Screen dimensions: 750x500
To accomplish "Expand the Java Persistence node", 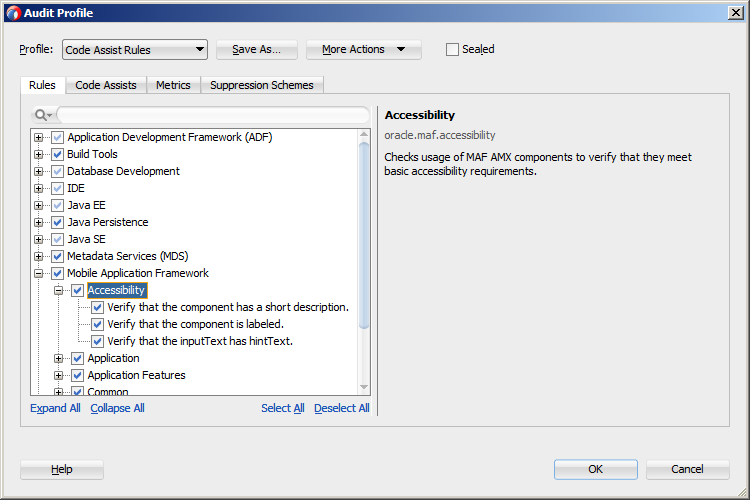I will coord(38,222).
